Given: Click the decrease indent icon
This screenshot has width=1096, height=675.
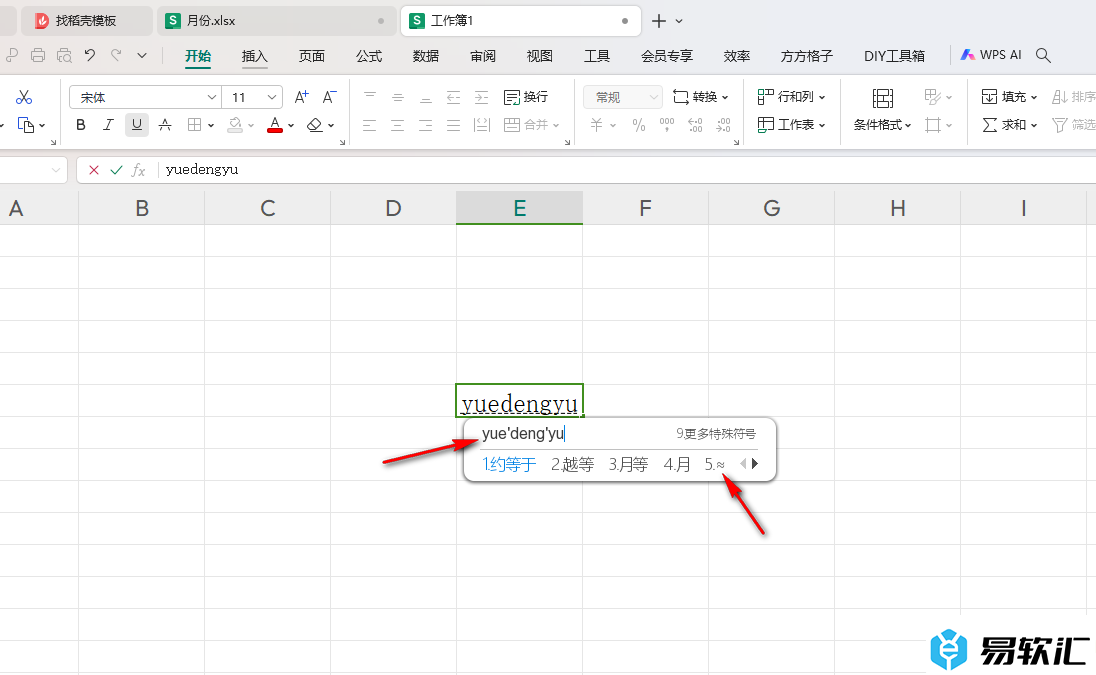Looking at the screenshot, I should click(x=454, y=97).
